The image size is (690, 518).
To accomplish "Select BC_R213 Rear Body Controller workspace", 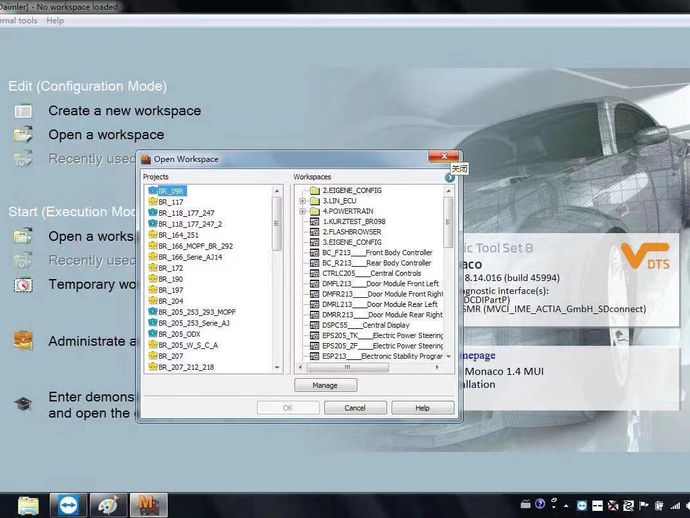I will point(377,263).
